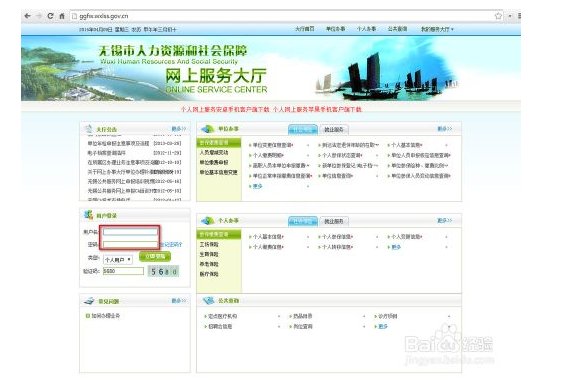Click the blue 更多 link in 单位办事 list

click(257, 186)
